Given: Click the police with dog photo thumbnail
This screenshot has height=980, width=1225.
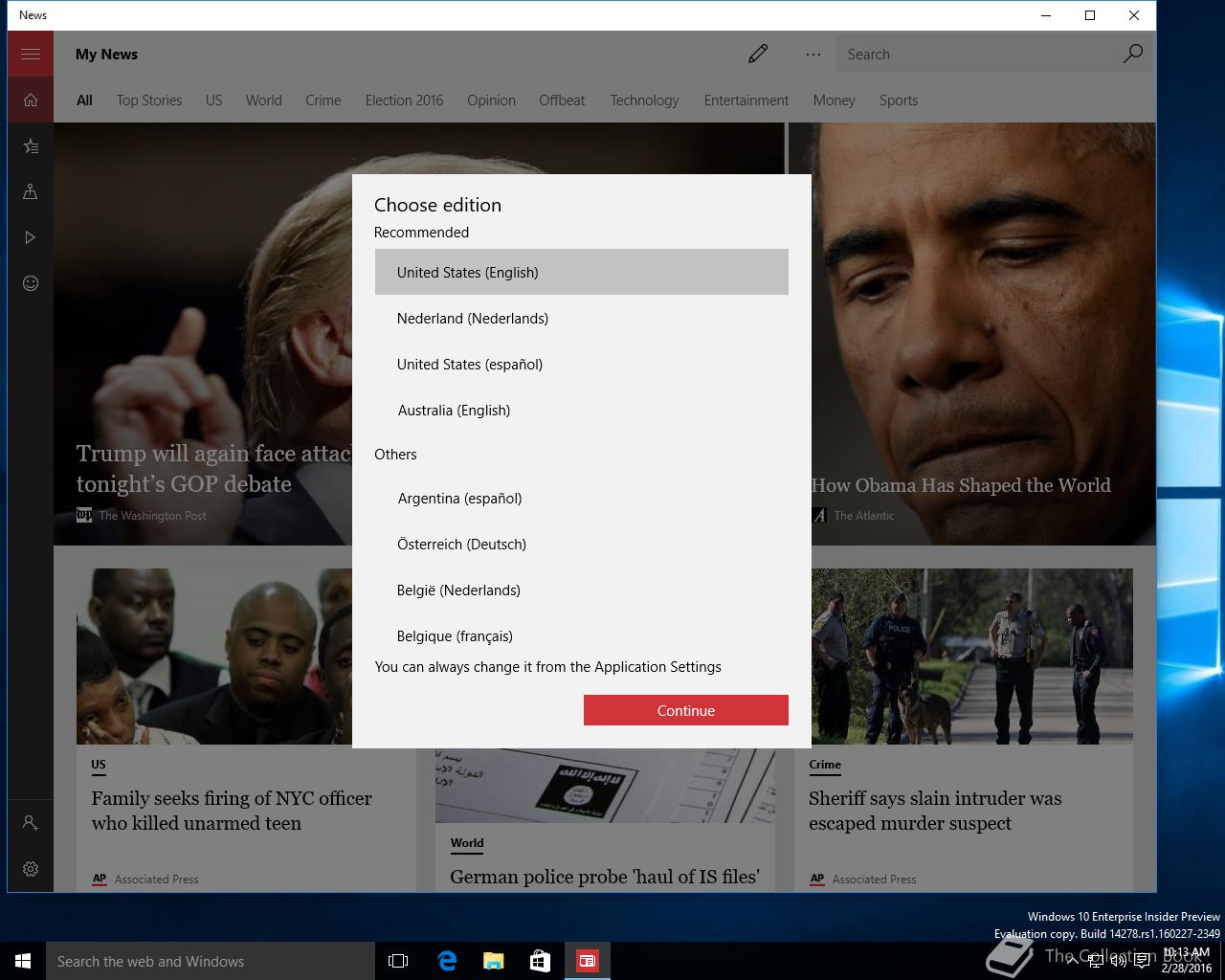Looking at the screenshot, I should click(x=972, y=657).
